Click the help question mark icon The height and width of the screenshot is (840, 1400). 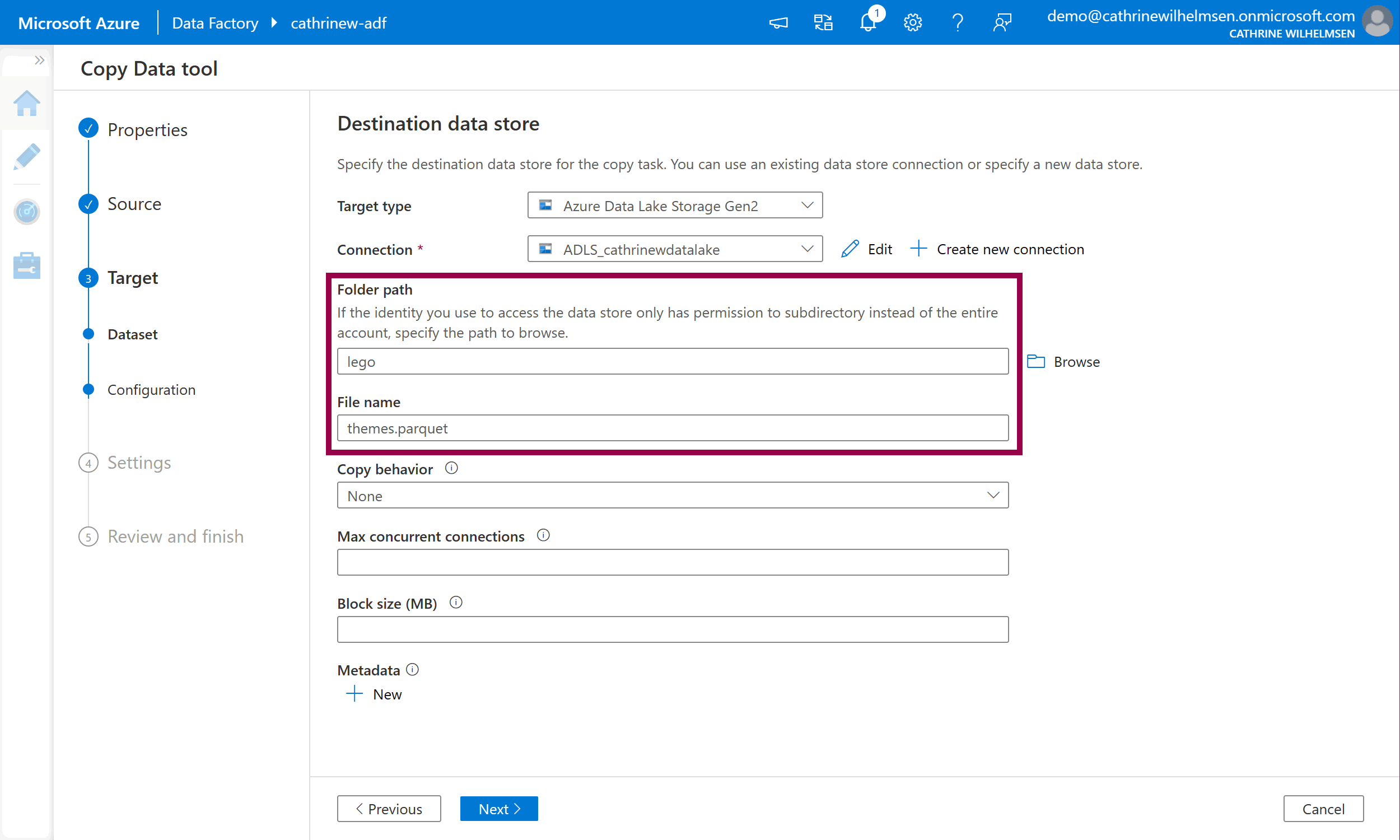957,22
